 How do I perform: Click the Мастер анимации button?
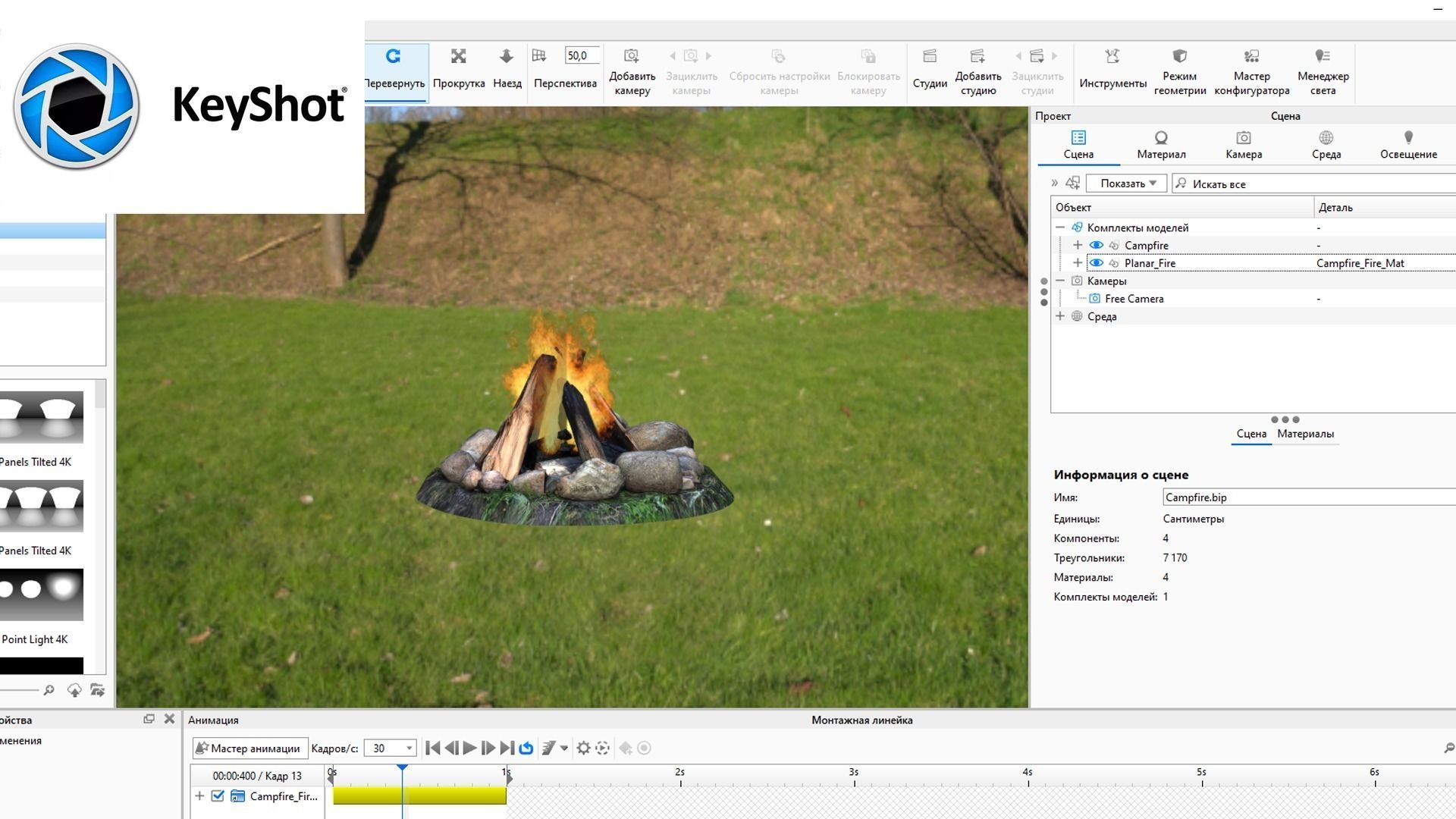(x=249, y=748)
